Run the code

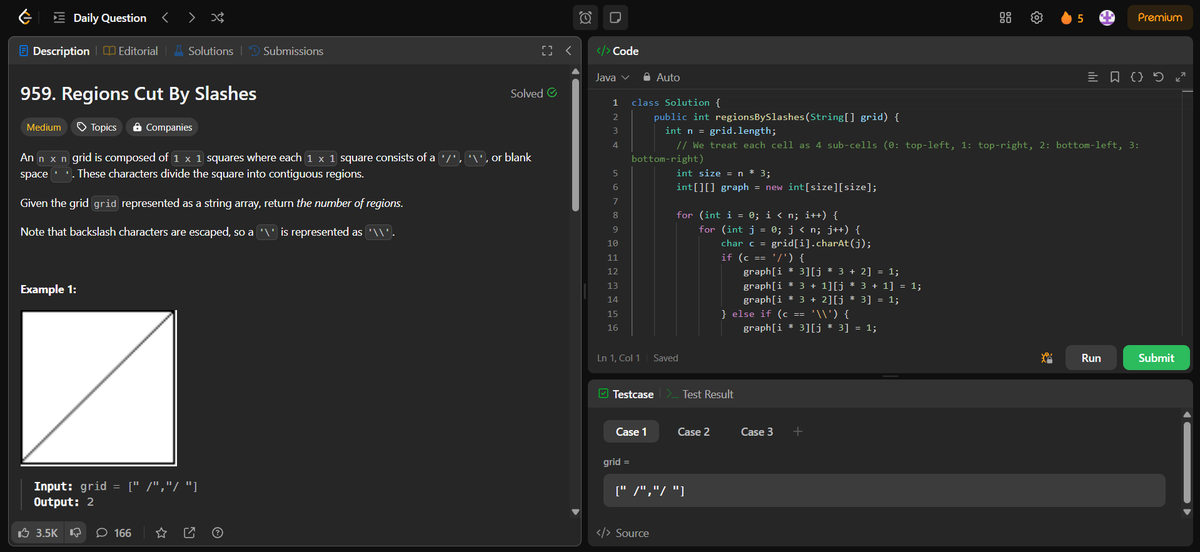(1091, 358)
